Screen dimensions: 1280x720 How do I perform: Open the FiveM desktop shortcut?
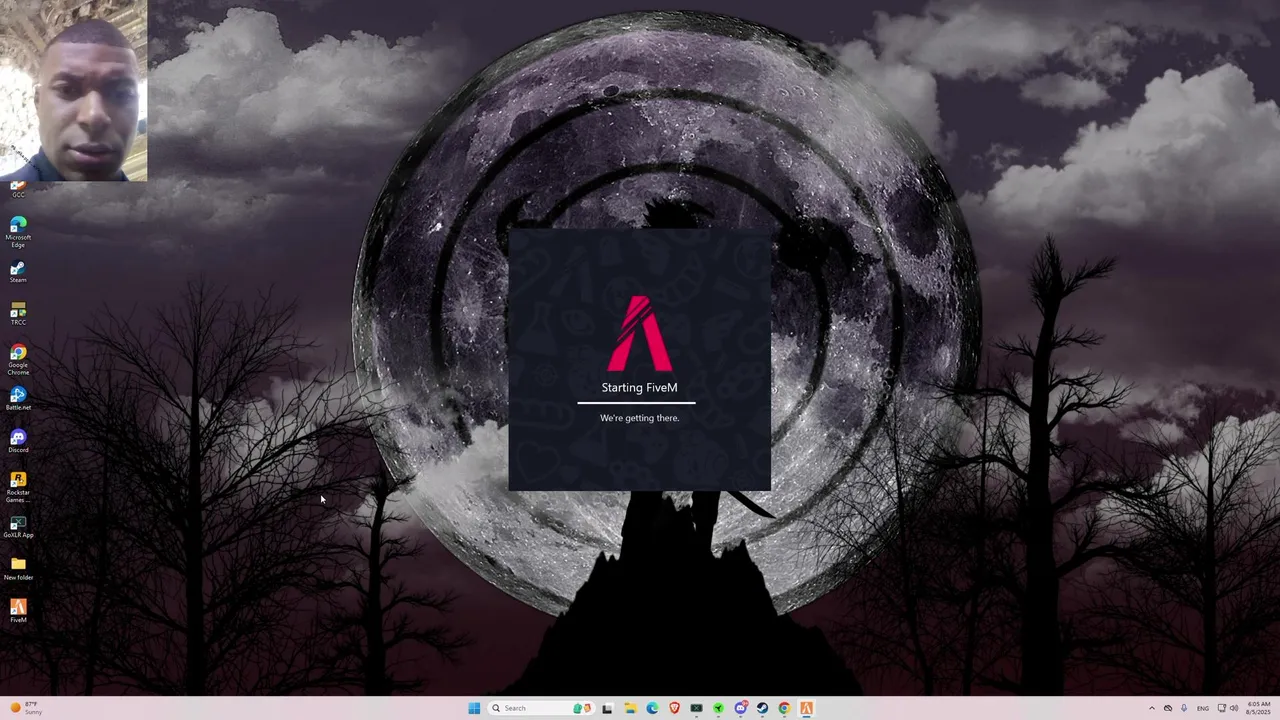tap(18, 611)
